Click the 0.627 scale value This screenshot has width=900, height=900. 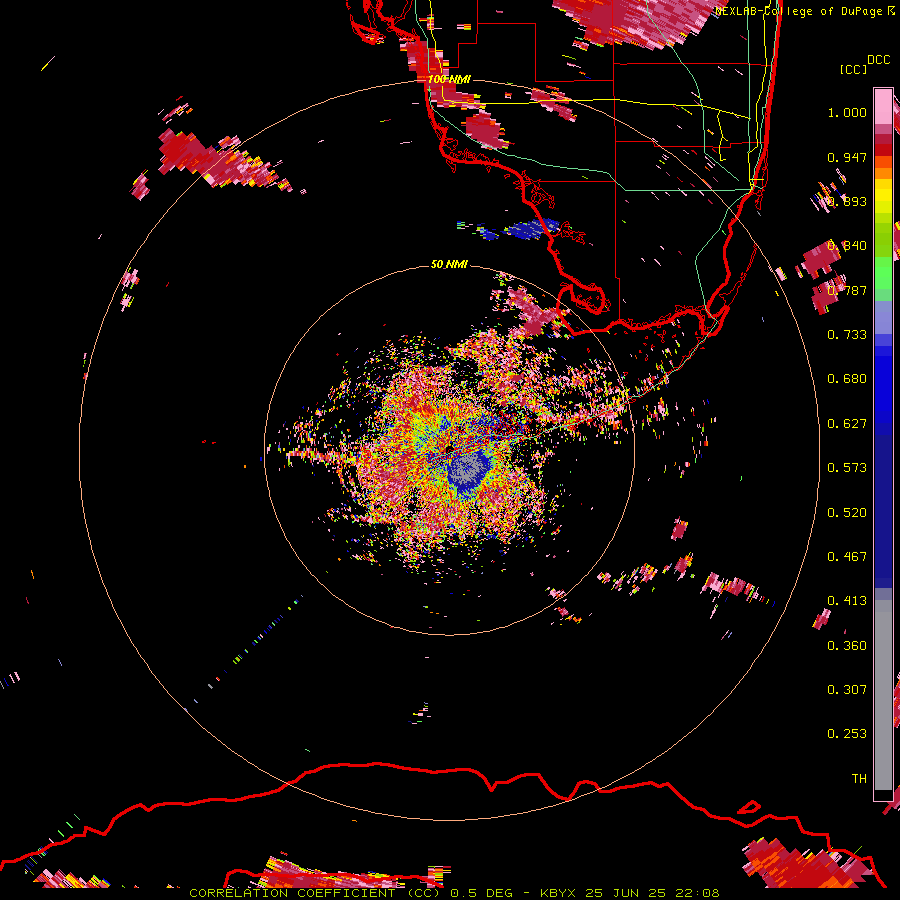(x=847, y=424)
